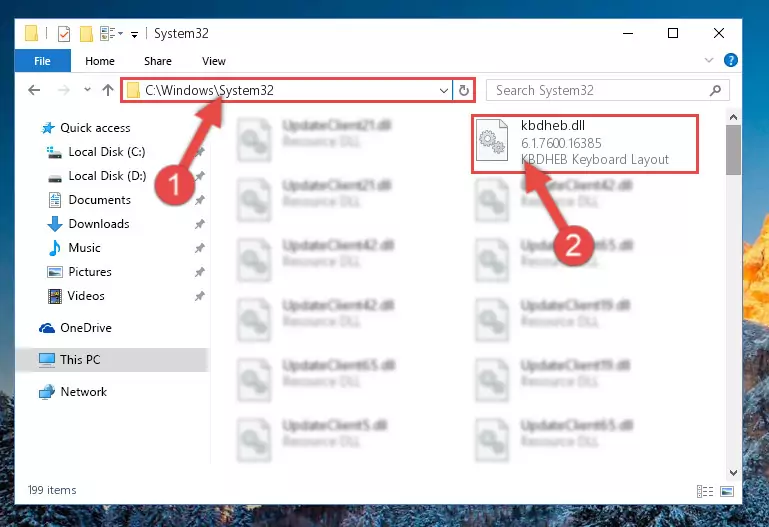This screenshot has width=769, height=527.
Task: Click the pin icon beside Videos
Action: pos(199,296)
